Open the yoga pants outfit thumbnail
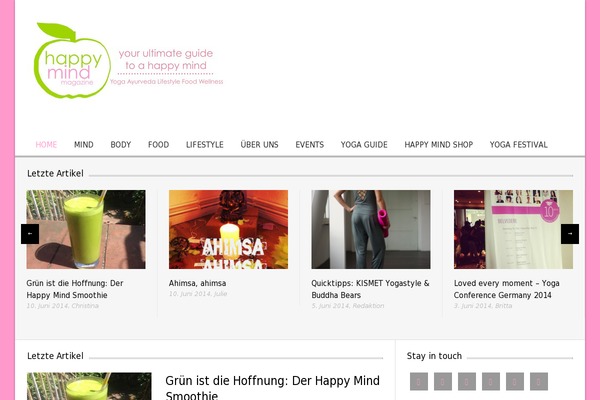 coord(371,229)
